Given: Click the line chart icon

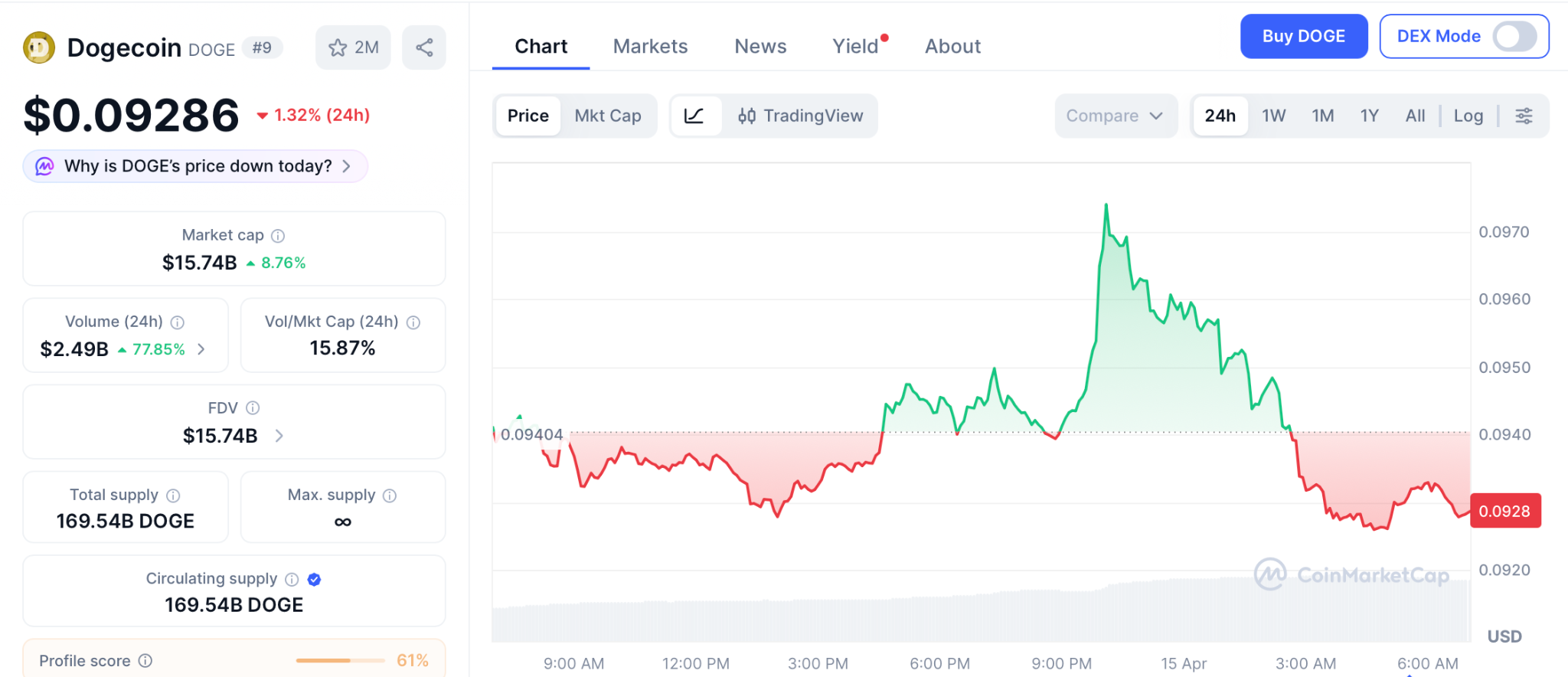Looking at the screenshot, I should point(694,116).
